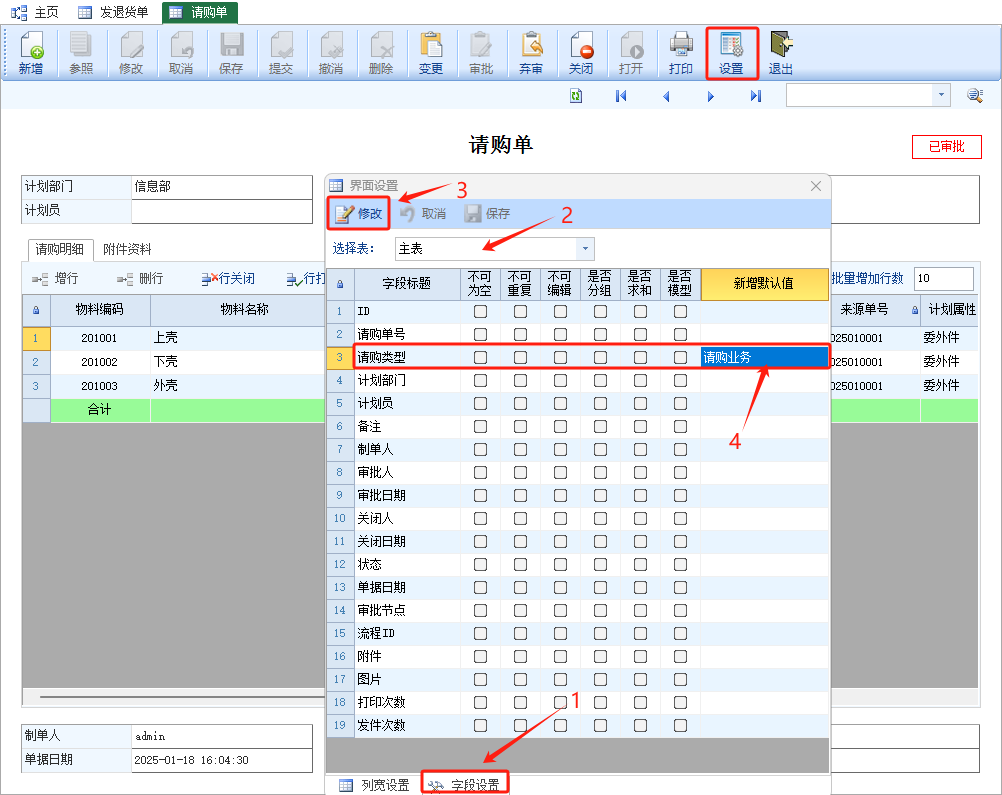Screen dimensions: 1002x795
Task: Click the 变更 toolbar icon
Action: pos(431,53)
